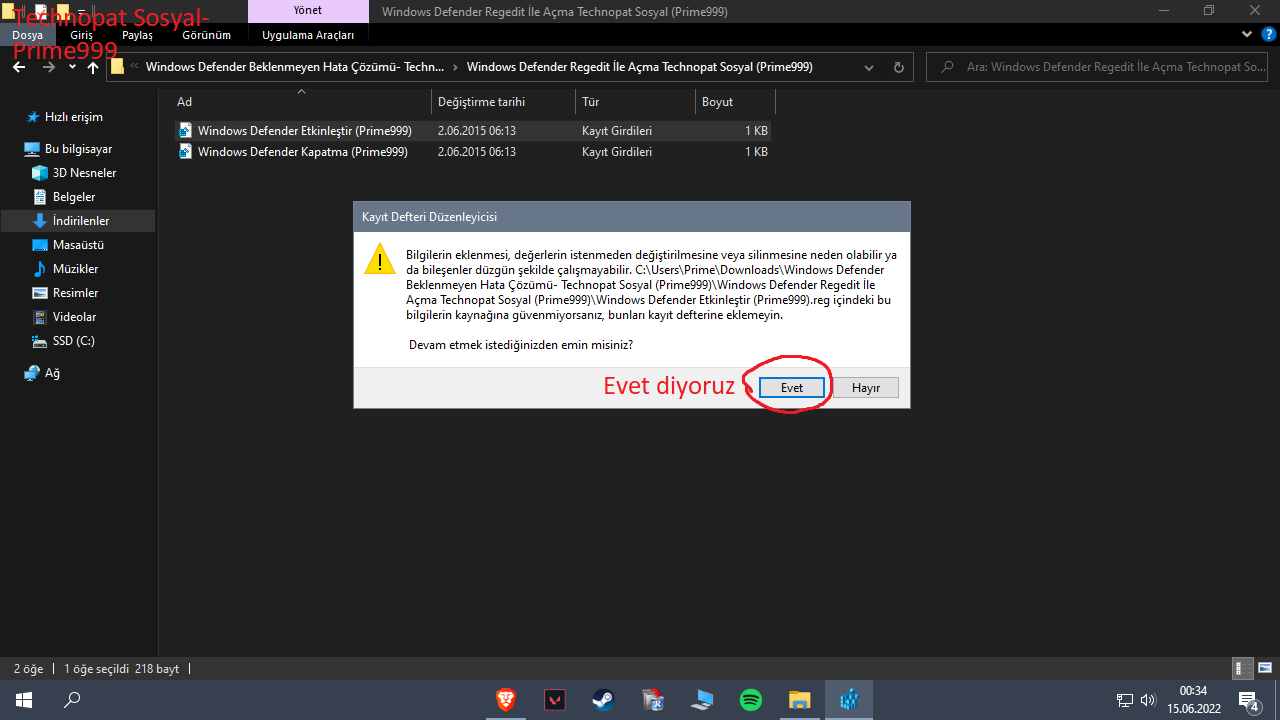Select the Yönet contextual tab
The image size is (1280, 720).
308,11
